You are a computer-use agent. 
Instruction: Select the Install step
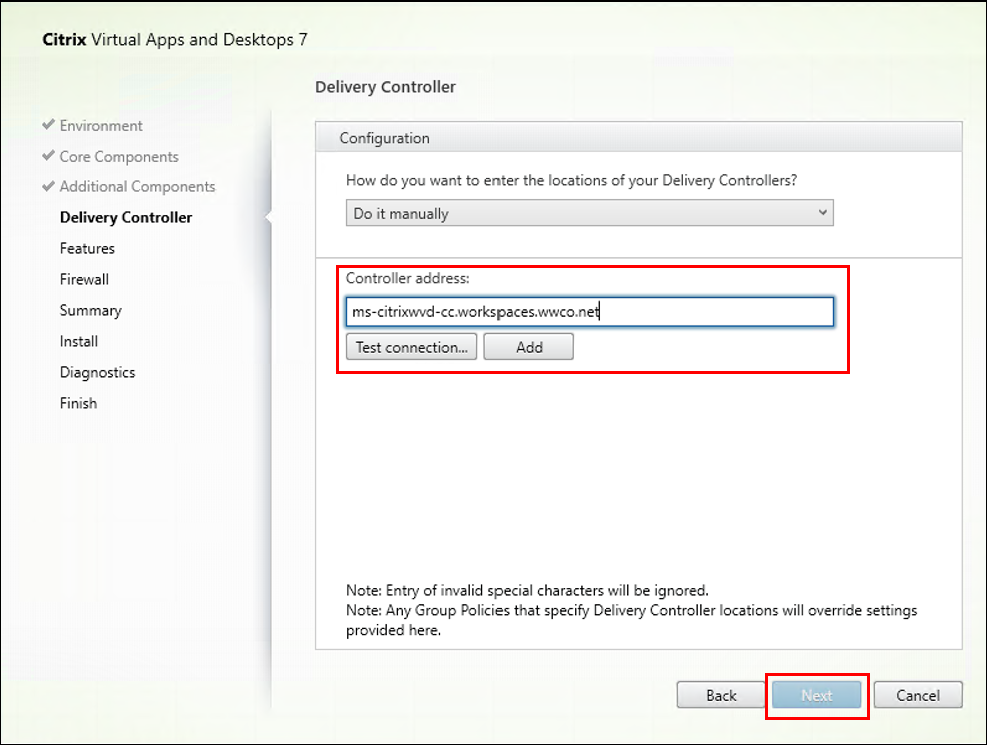click(79, 341)
